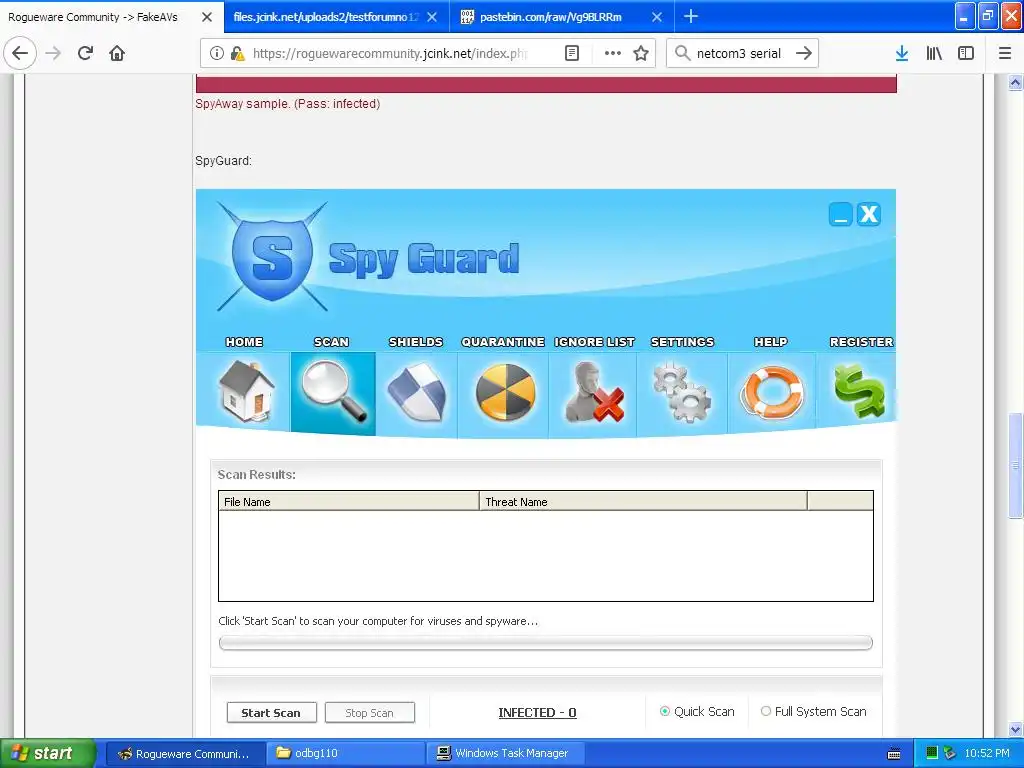The image size is (1024, 768).
Task: Open the library bookshelf icon
Action: point(934,53)
